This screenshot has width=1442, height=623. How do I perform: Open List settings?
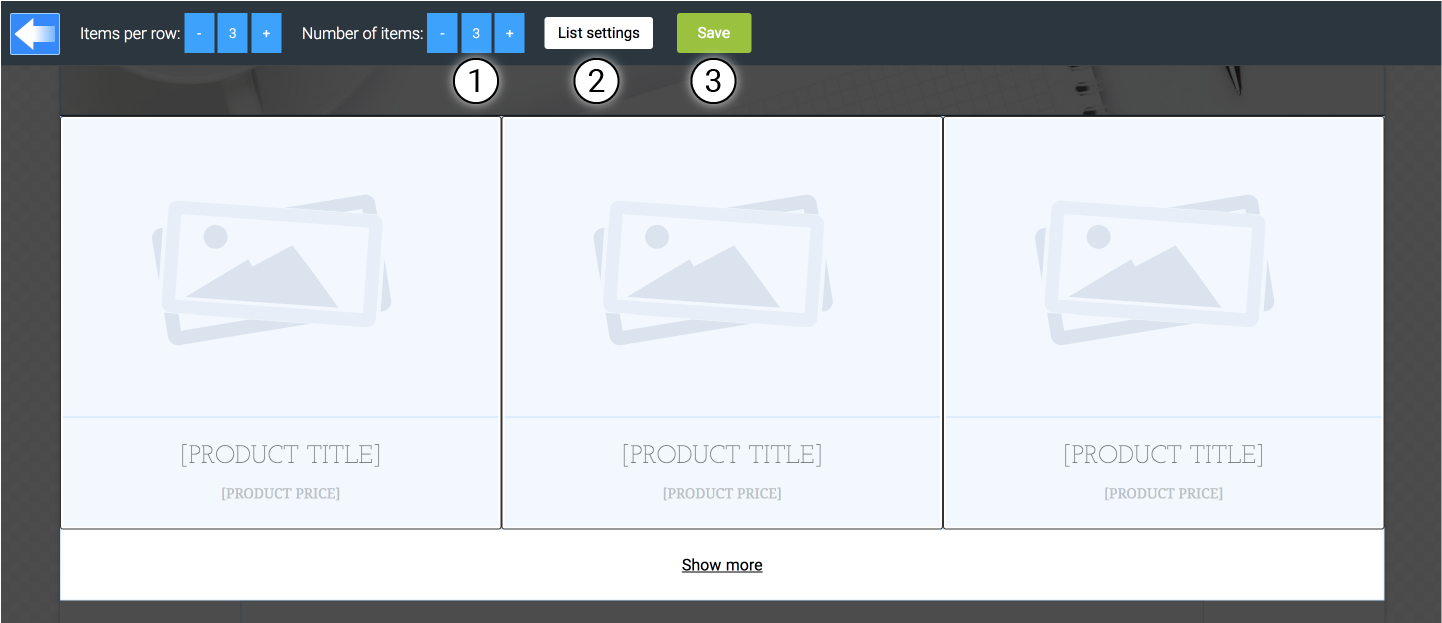(x=598, y=33)
